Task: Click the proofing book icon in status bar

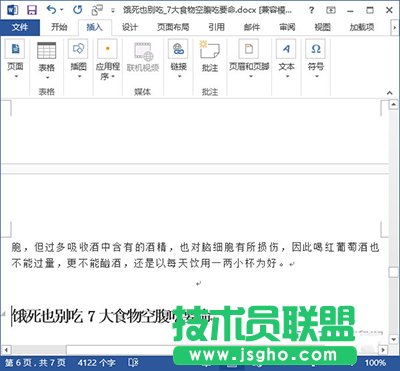Action: tap(133, 363)
